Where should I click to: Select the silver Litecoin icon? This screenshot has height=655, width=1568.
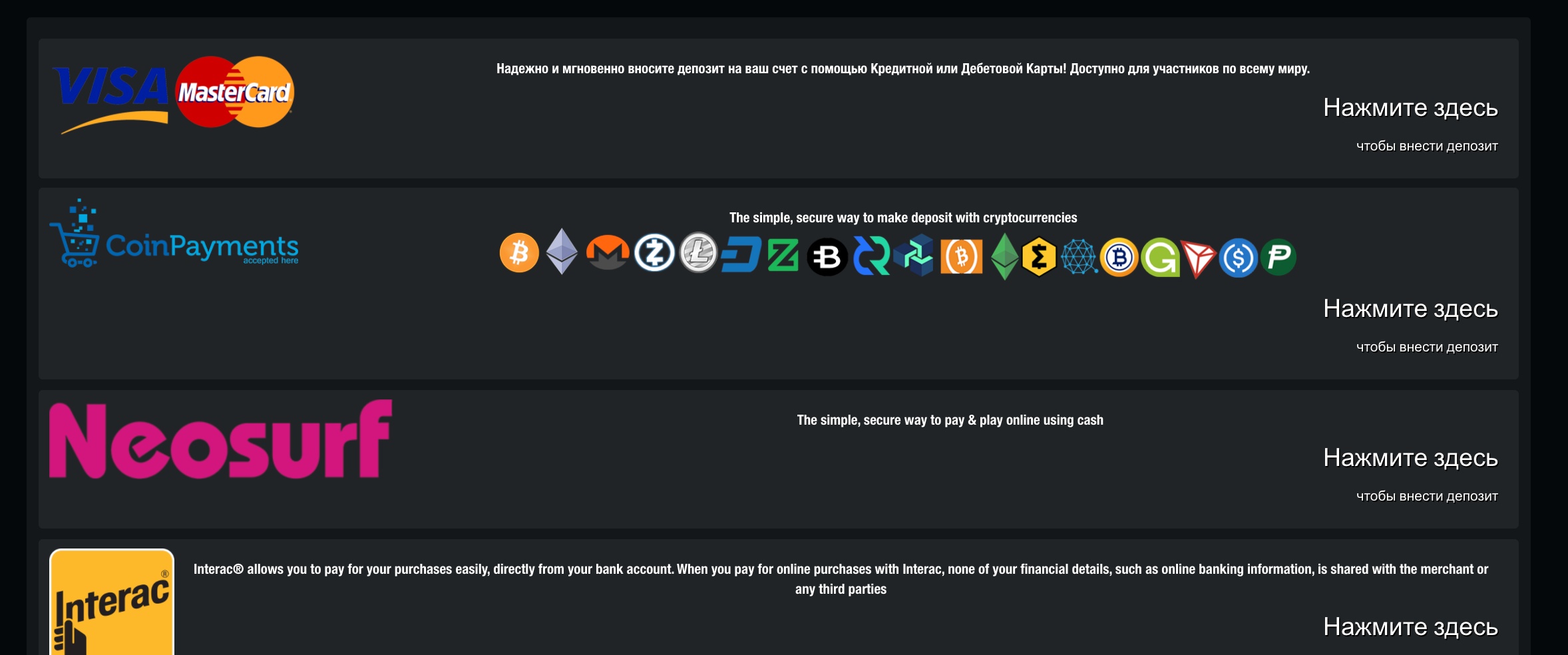pos(698,253)
